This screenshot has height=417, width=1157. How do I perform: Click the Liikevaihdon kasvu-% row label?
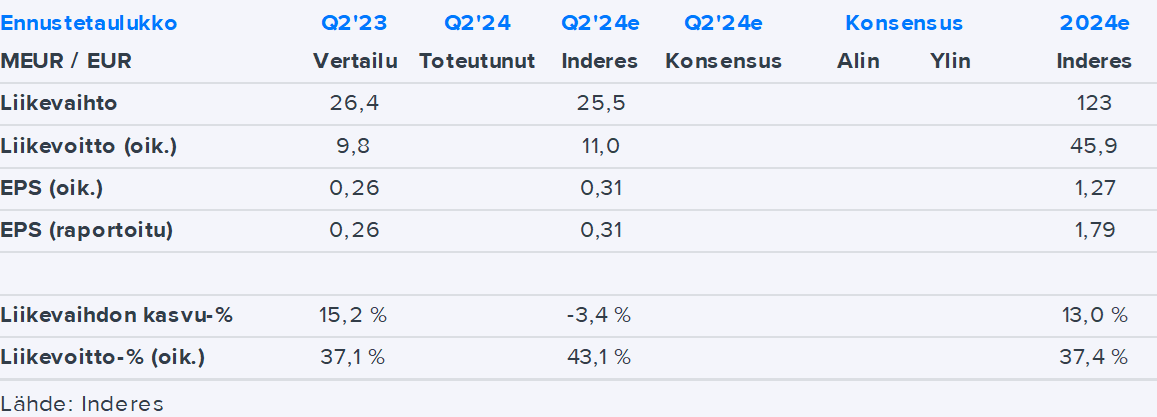[x=117, y=315]
